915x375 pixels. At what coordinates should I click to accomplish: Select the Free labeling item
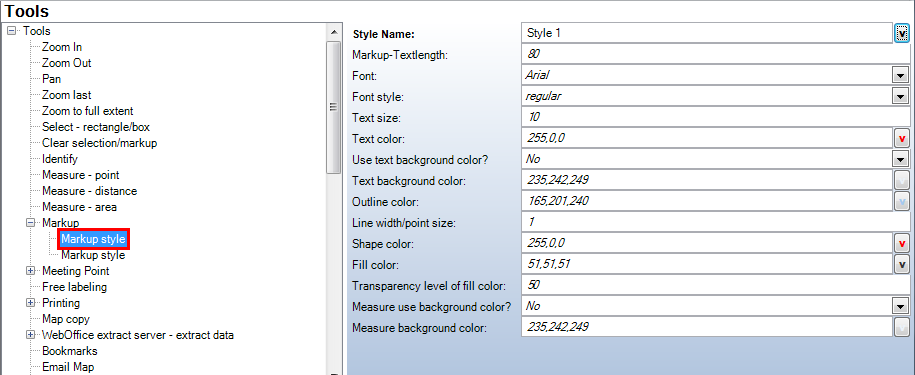click(x=75, y=287)
